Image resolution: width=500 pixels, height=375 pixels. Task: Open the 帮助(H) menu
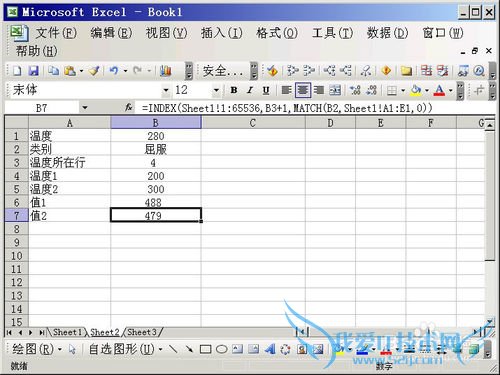37,51
